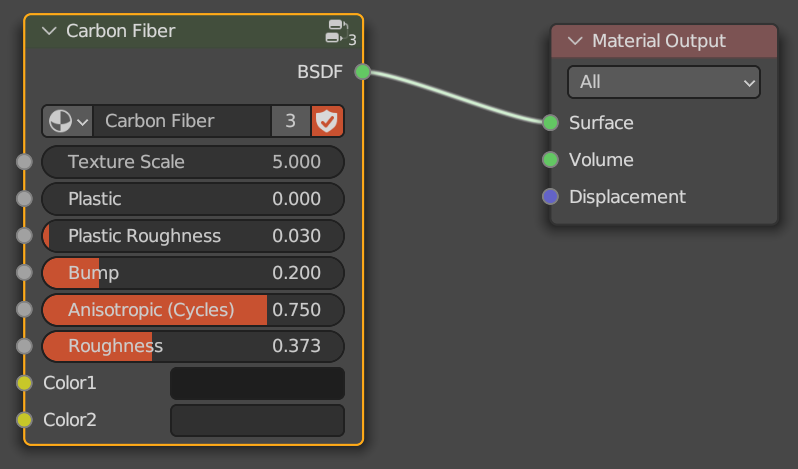798x469 pixels.
Task: Click the user count number 3 button
Action: tap(291, 122)
